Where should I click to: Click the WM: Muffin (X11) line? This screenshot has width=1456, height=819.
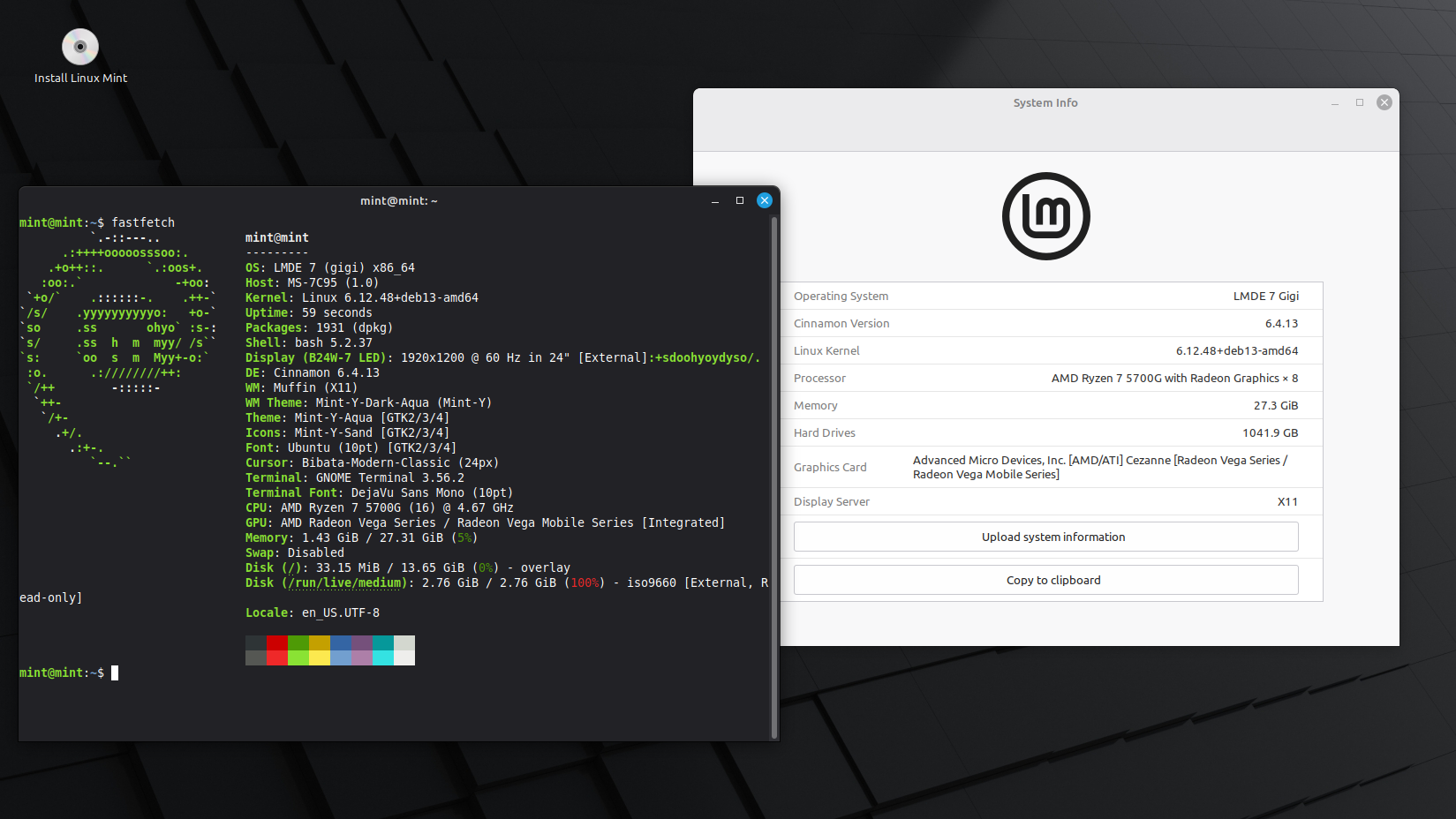301,387
